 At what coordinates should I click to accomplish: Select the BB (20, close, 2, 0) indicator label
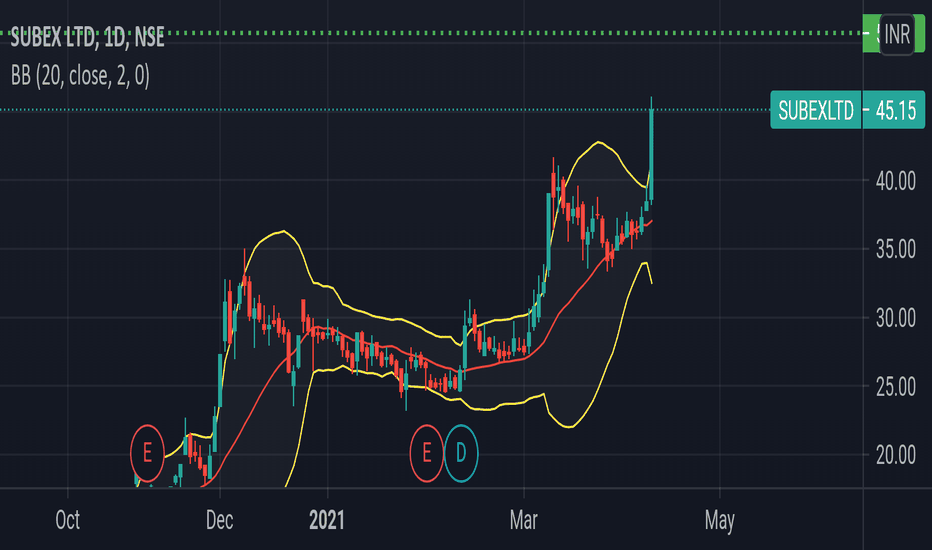pos(80,76)
